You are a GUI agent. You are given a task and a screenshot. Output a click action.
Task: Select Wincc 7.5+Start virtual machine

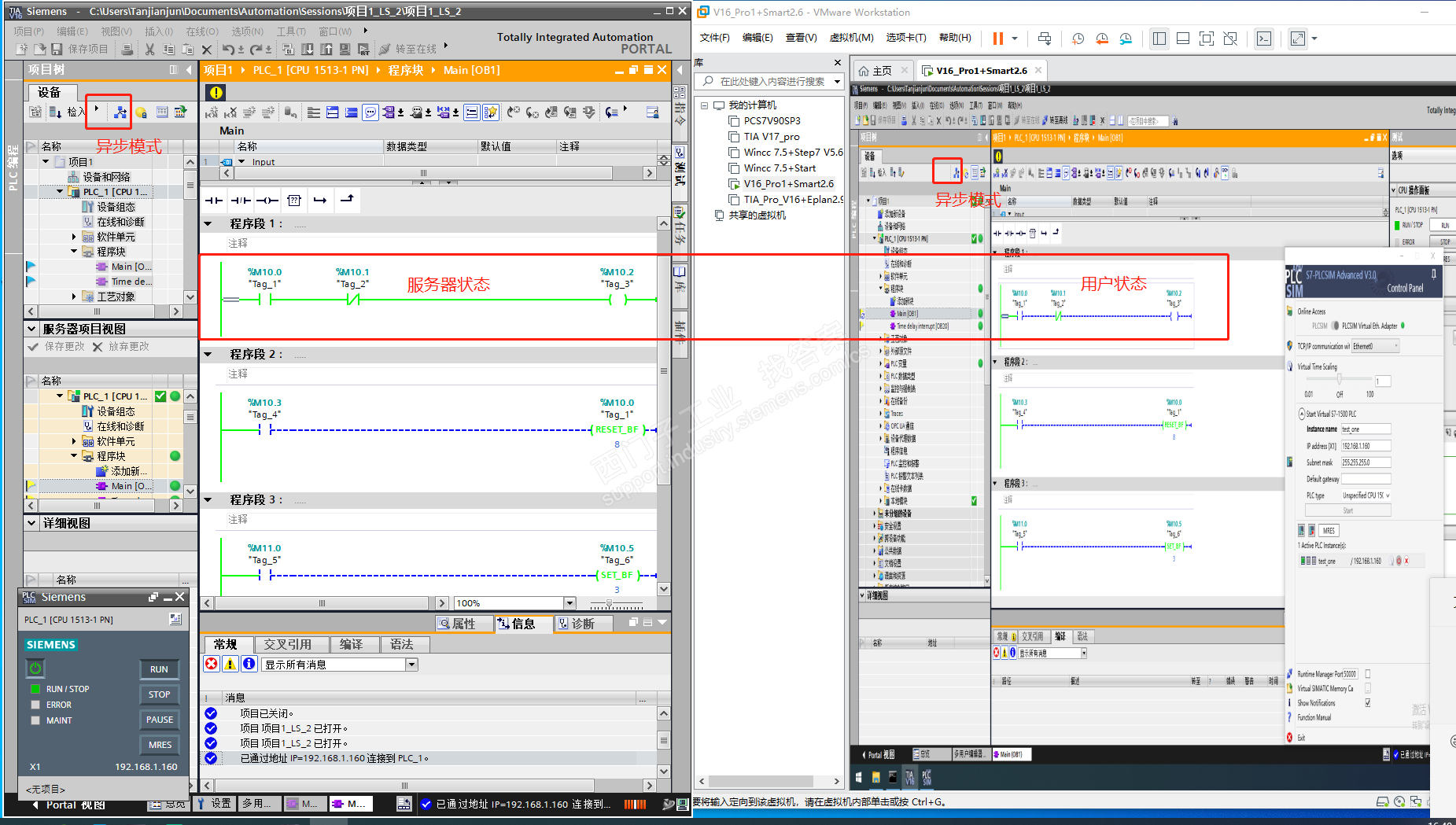coord(780,168)
